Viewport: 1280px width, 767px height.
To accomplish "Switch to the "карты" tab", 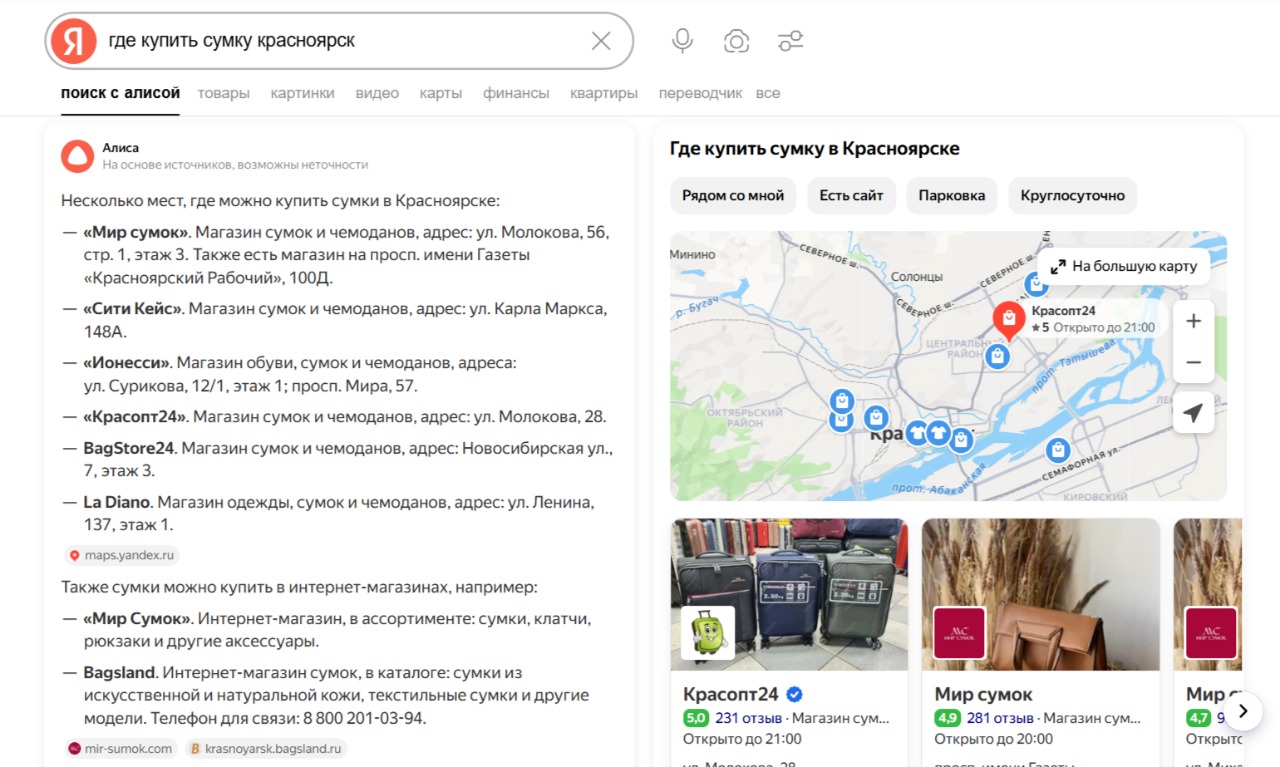I will click(x=441, y=93).
